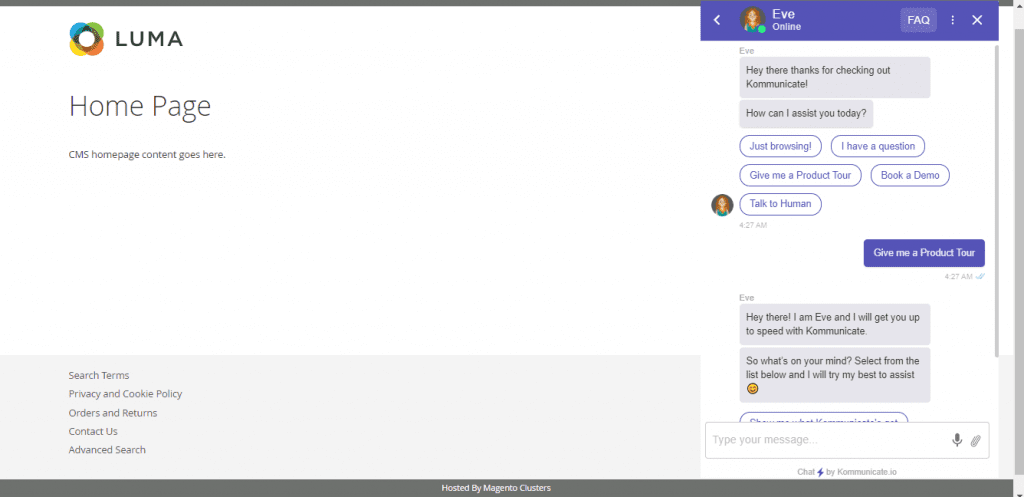This screenshot has height=497, width=1024.
Task: Click Eve's small avatar beside the message list
Action: tap(722, 205)
